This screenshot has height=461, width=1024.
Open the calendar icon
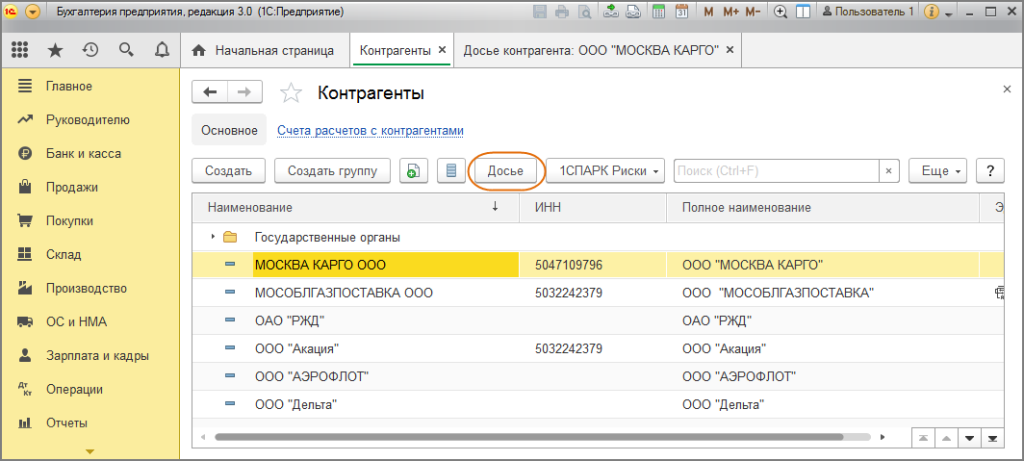681,12
